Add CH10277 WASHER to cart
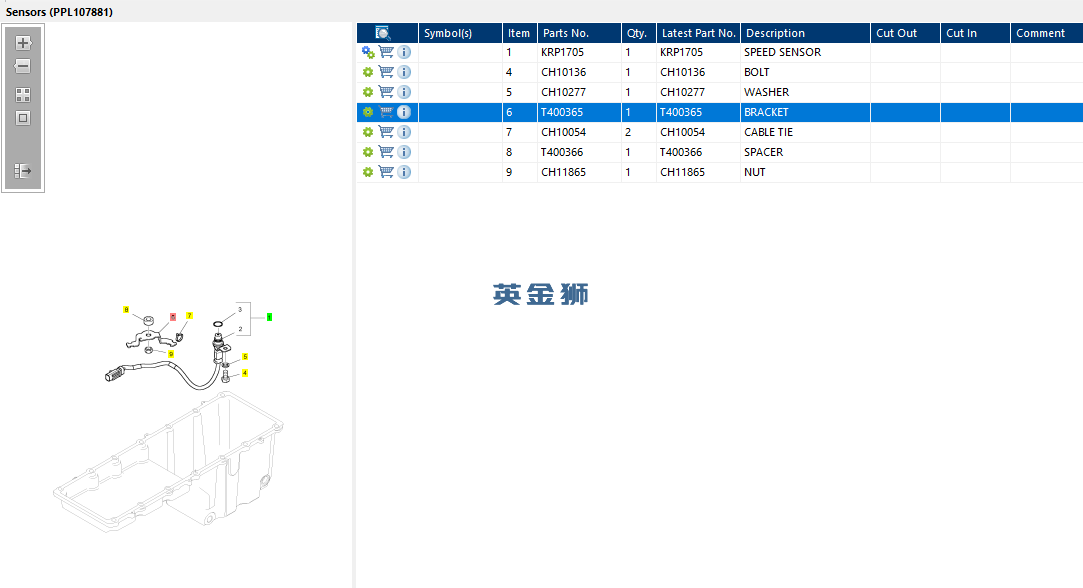 (x=386, y=92)
